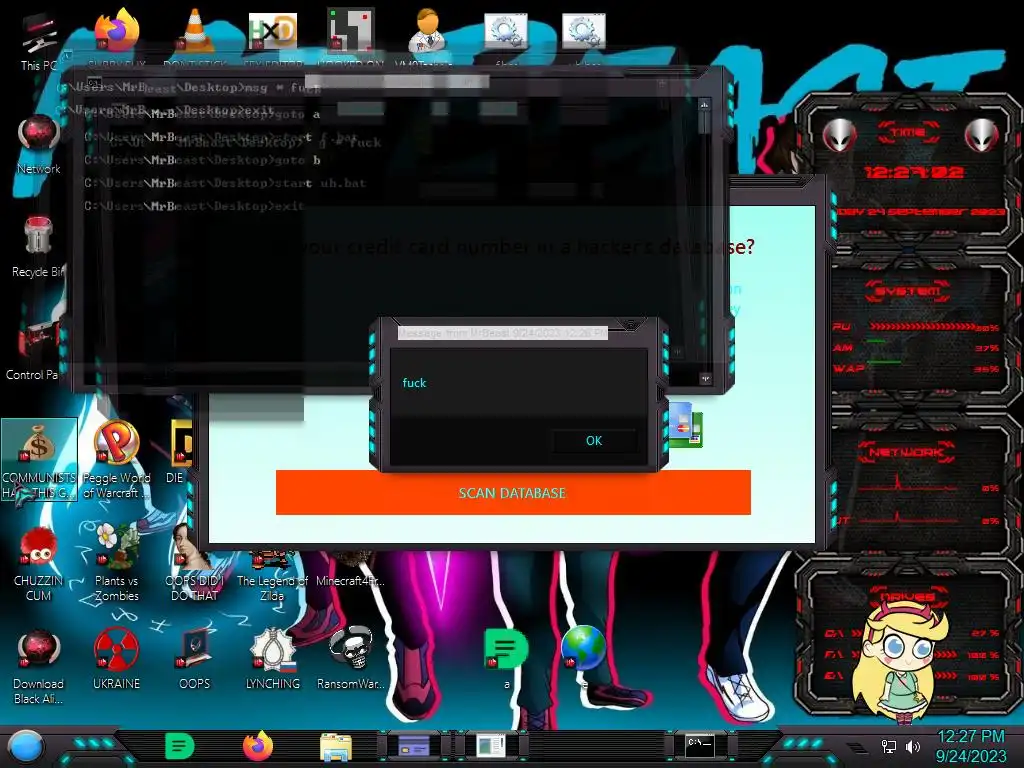
Task: Click the SYSTEM gadget header
Action: click(x=907, y=291)
